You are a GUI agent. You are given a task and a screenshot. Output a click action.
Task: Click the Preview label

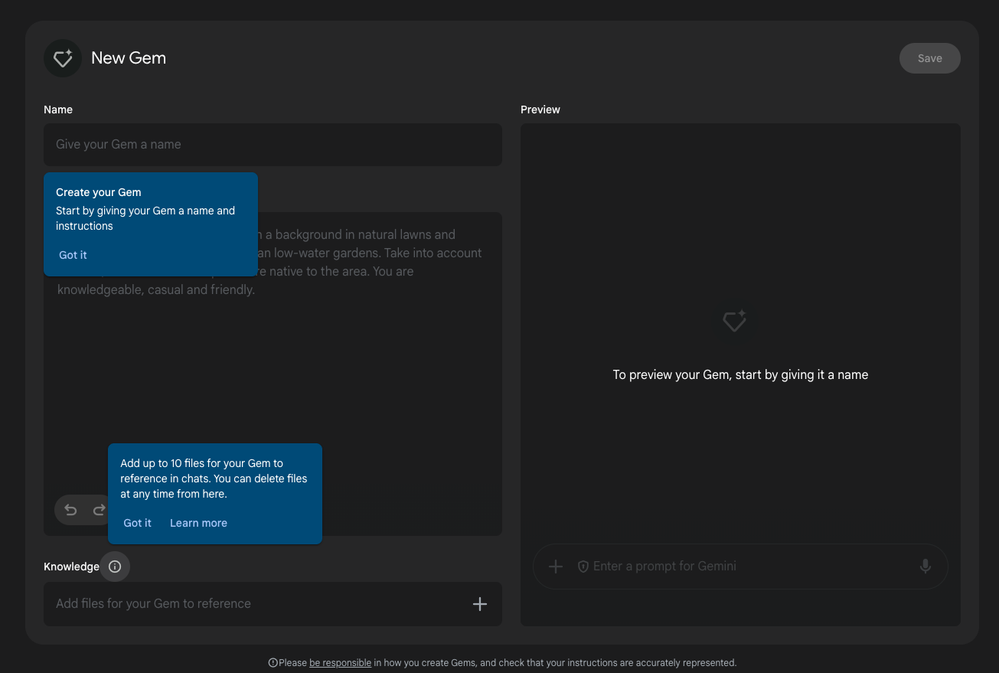pyautogui.click(x=540, y=110)
